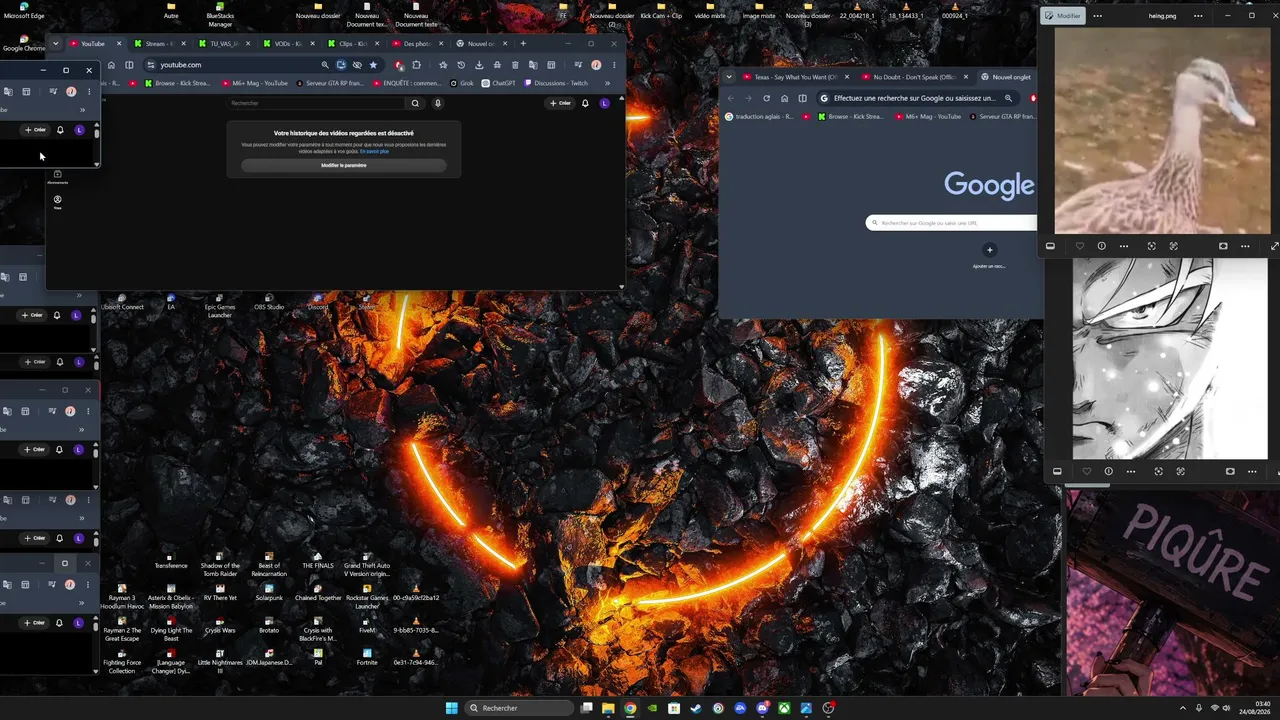
Task: Toggle split view icon in YouTube browser toolbar
Action: [x=129, y=65]
